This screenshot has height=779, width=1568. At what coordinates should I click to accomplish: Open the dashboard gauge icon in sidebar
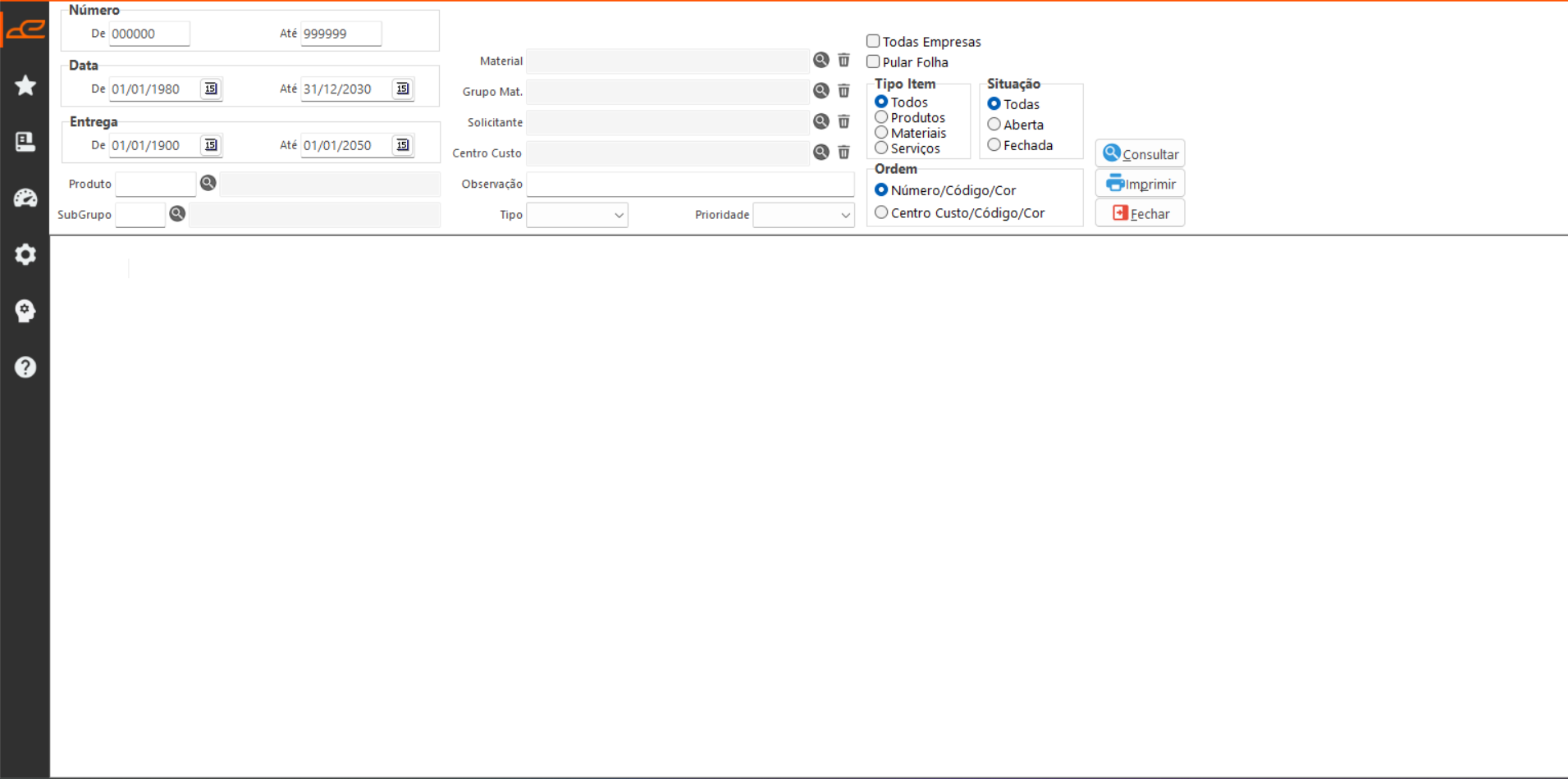pos(25,198)
